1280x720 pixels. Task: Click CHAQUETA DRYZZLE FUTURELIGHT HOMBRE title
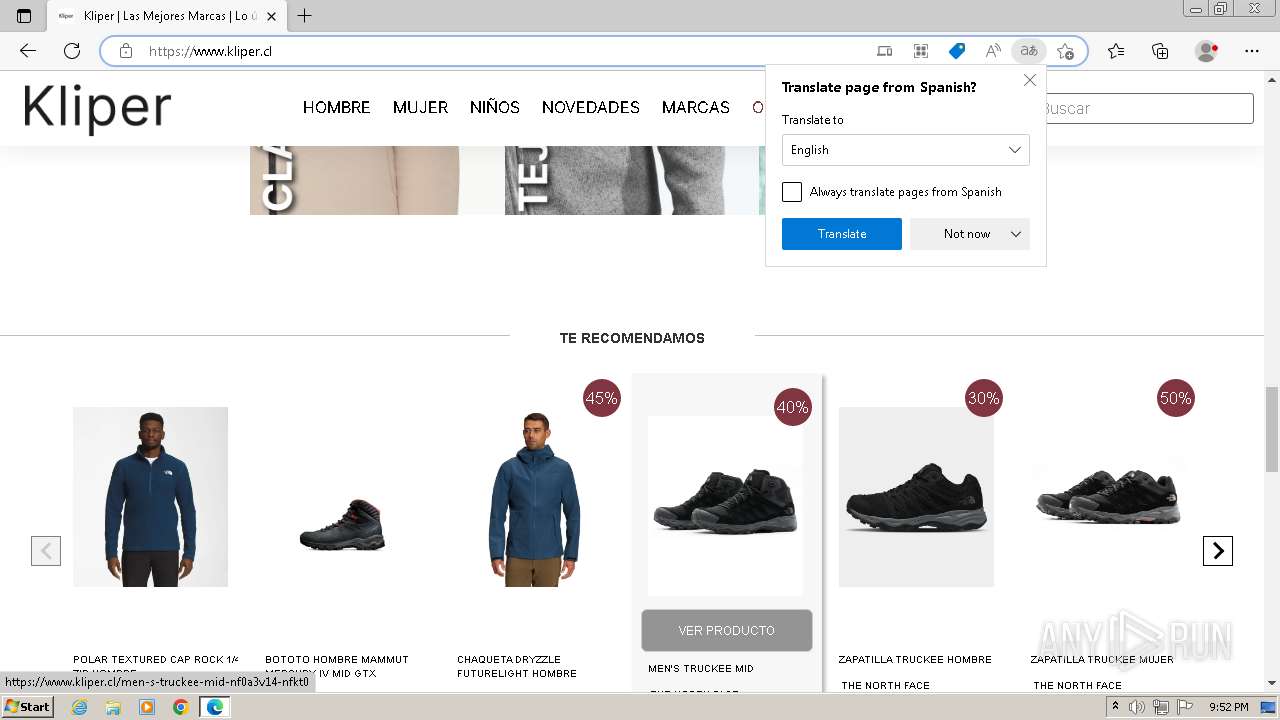point(517,667)
